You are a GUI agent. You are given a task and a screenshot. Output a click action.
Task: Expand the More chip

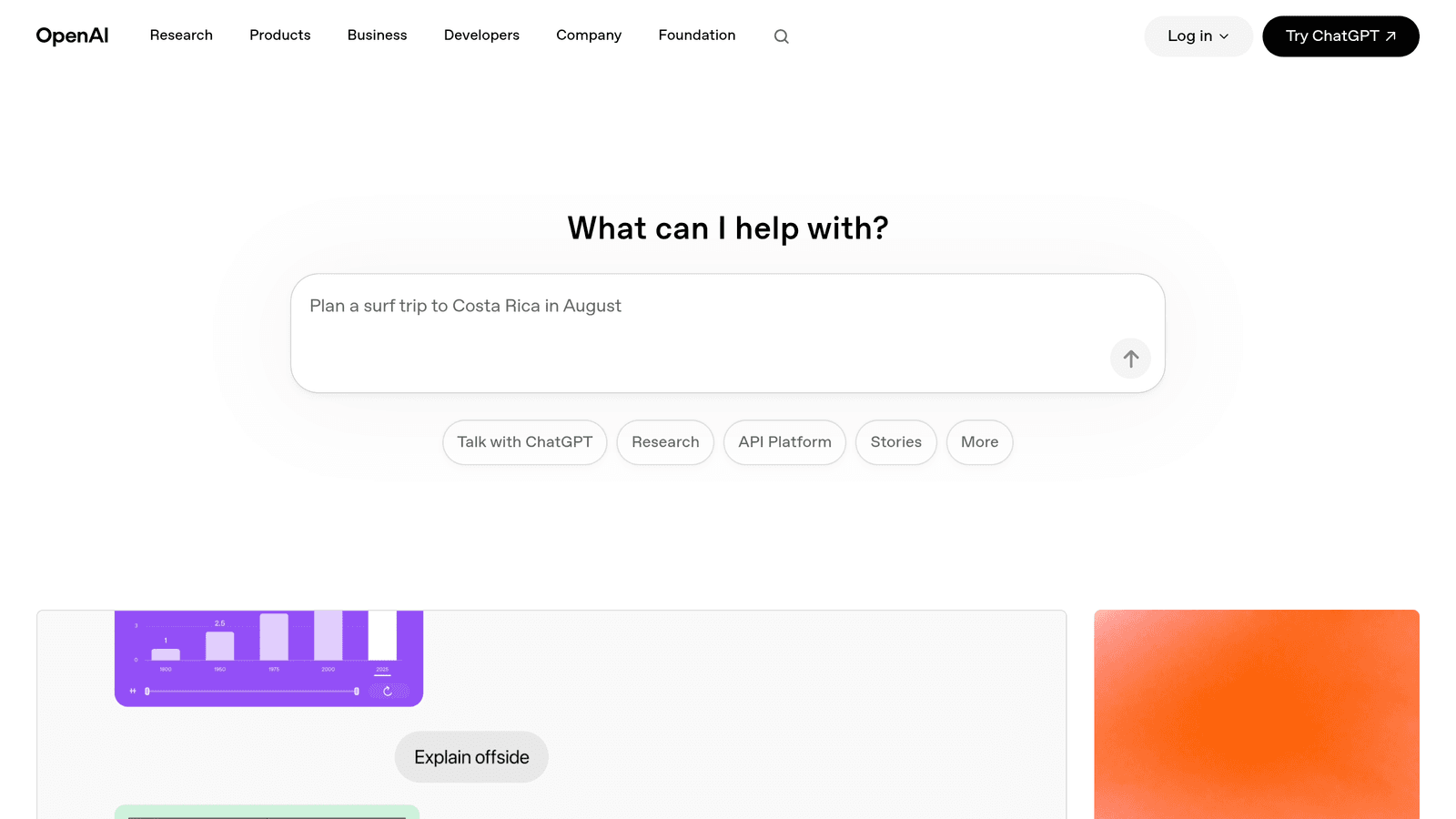coord(979,442)
